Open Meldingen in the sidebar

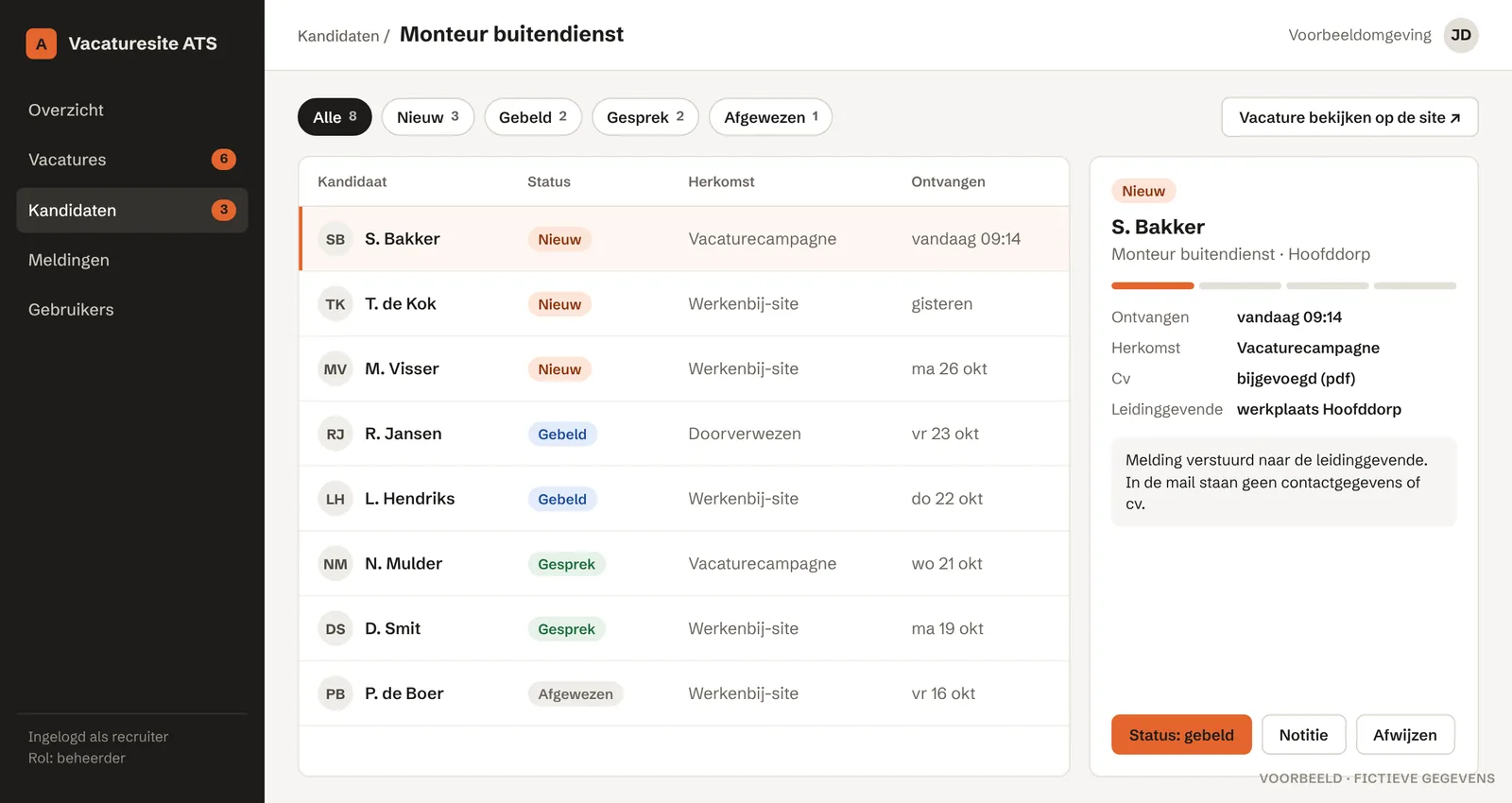132,260
